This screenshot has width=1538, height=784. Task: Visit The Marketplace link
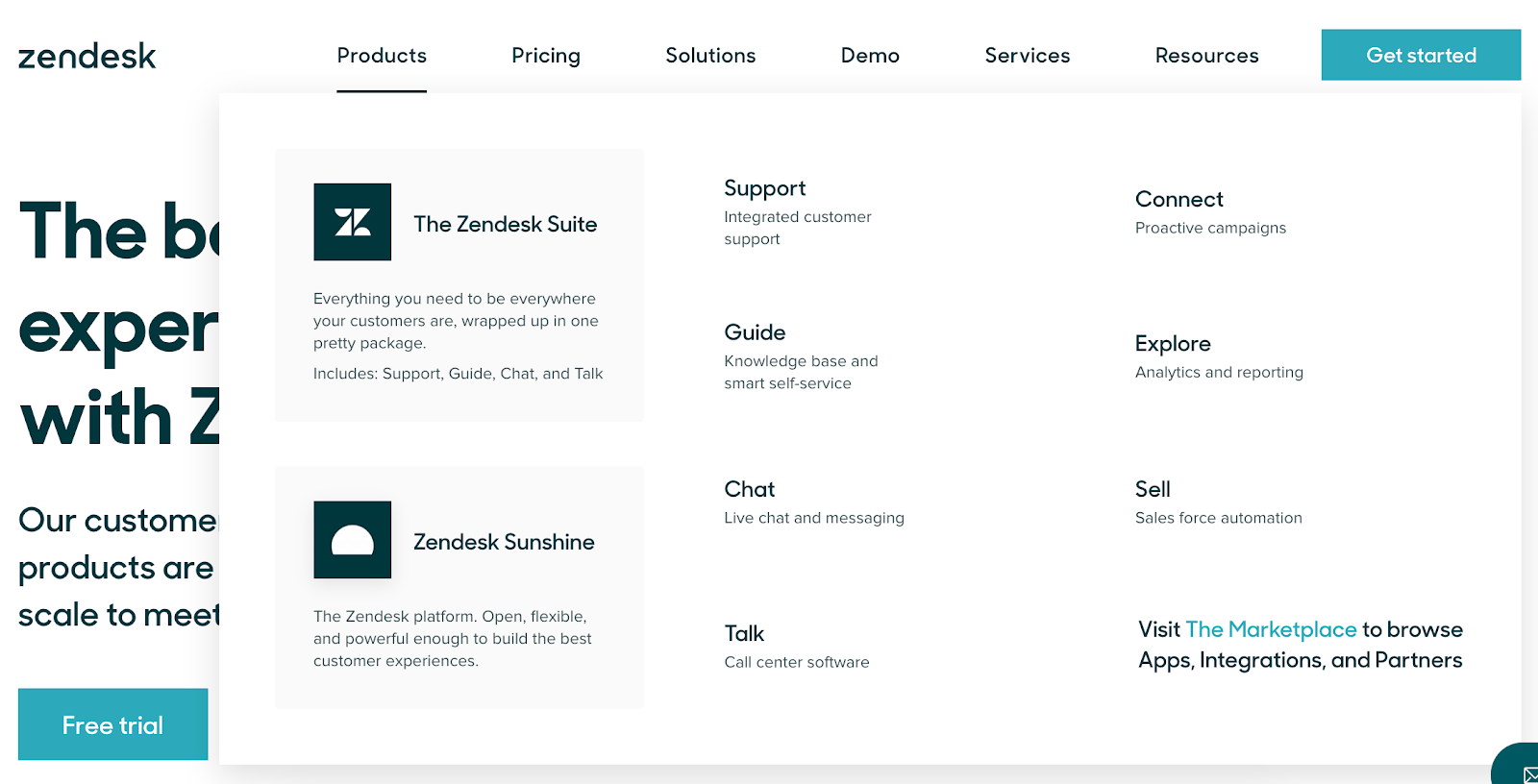point(1270,629)
